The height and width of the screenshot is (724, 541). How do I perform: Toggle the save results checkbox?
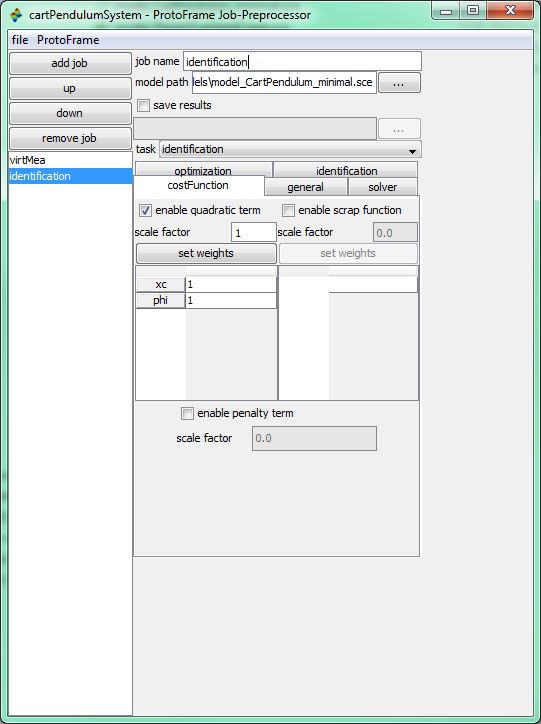point(144,106)
